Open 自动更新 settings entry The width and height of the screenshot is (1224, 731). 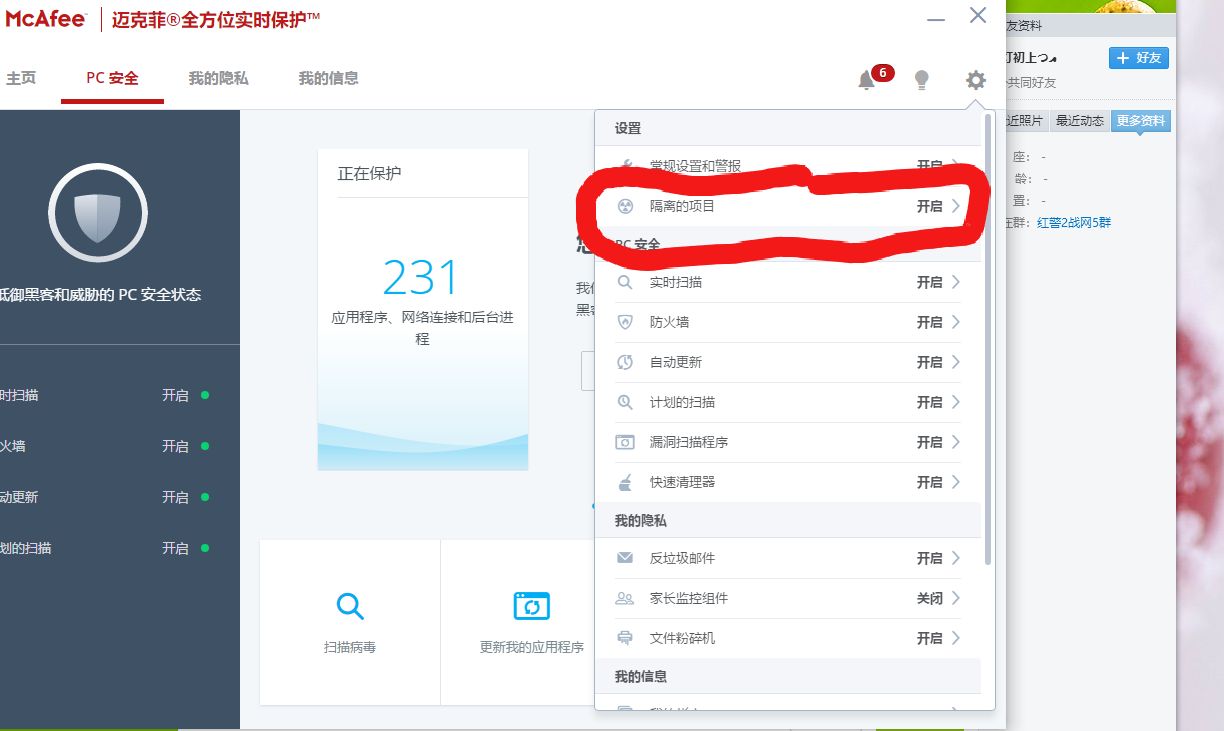tap(788, 362)
